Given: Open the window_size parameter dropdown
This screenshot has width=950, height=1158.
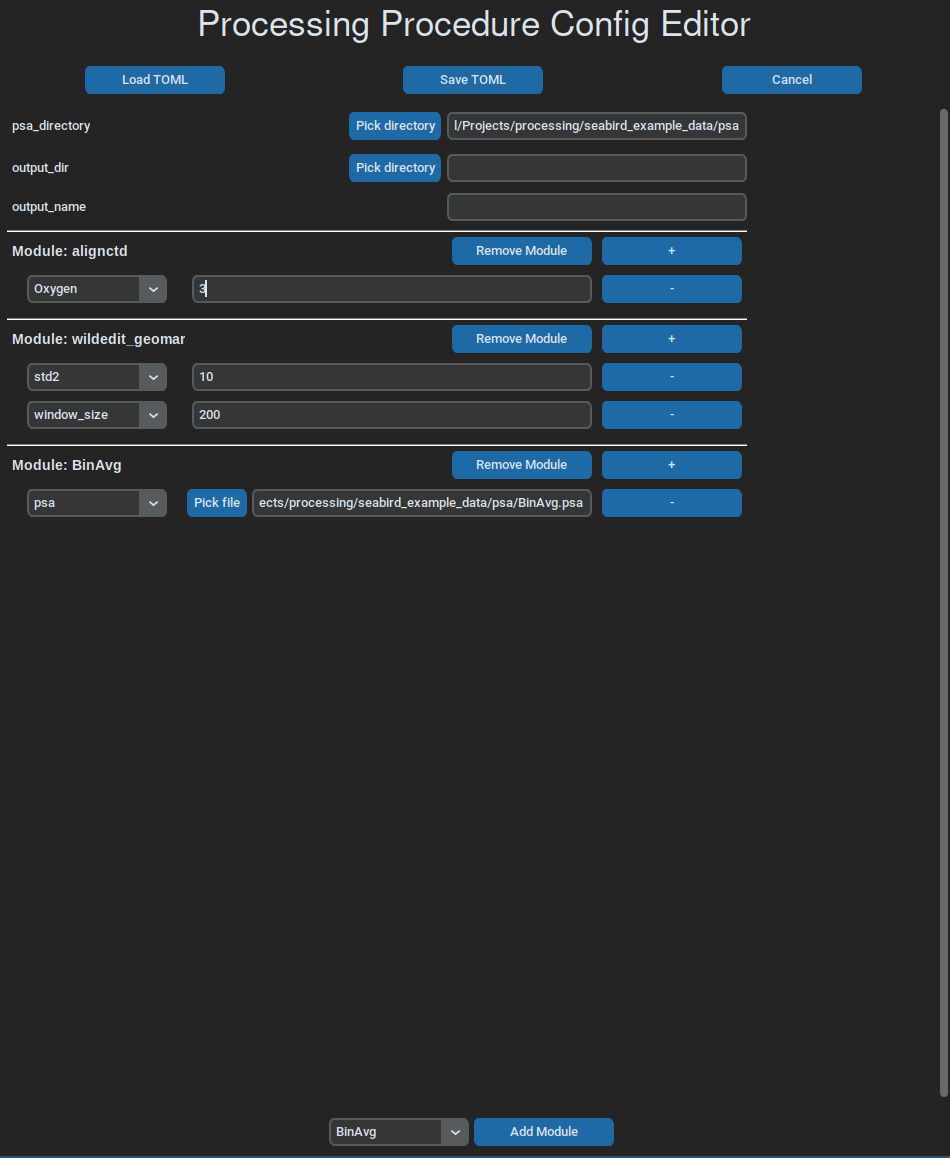Looking at the screenshot, I should [152, 414].
